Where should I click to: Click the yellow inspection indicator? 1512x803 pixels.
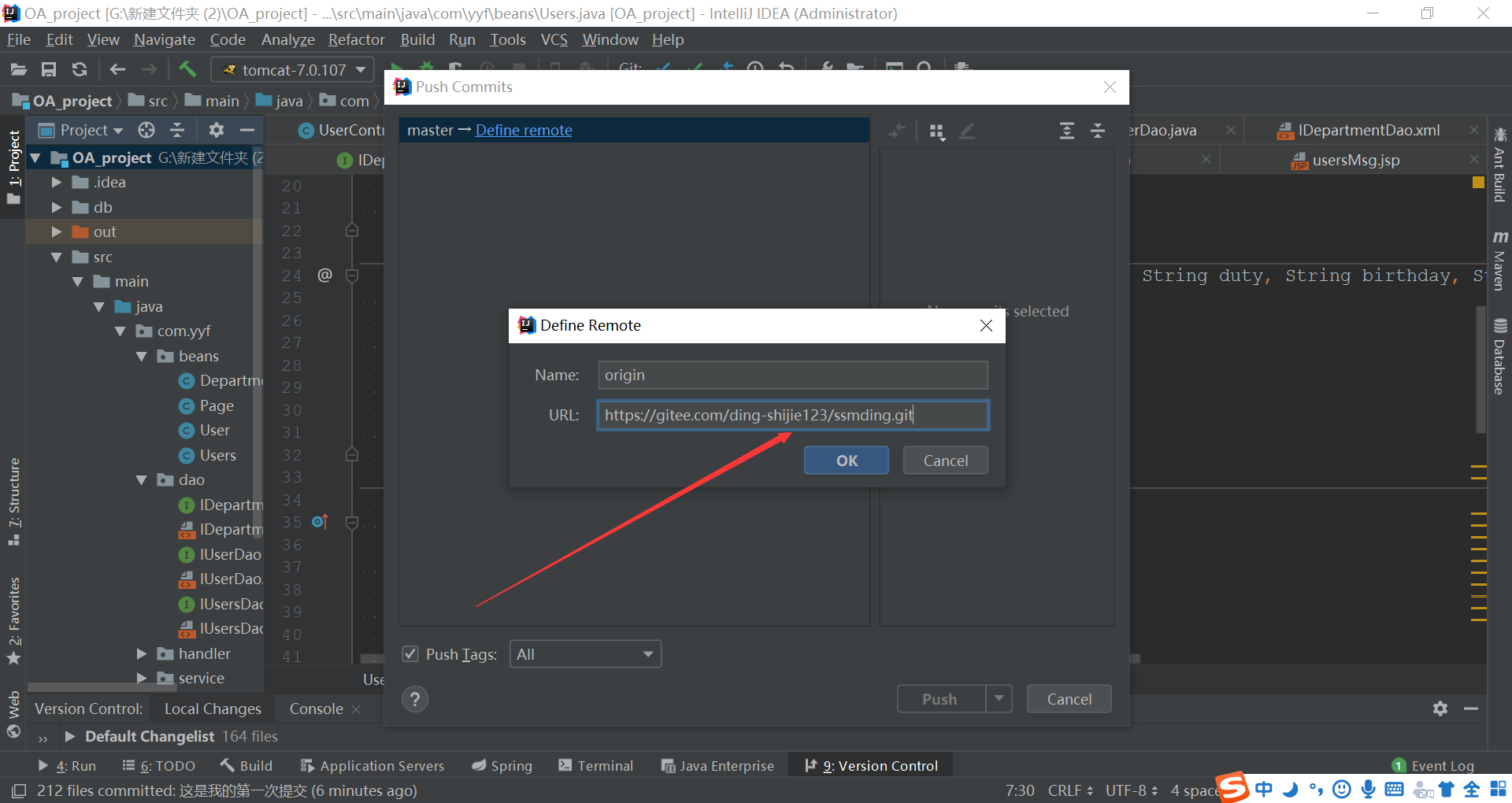1478,183
